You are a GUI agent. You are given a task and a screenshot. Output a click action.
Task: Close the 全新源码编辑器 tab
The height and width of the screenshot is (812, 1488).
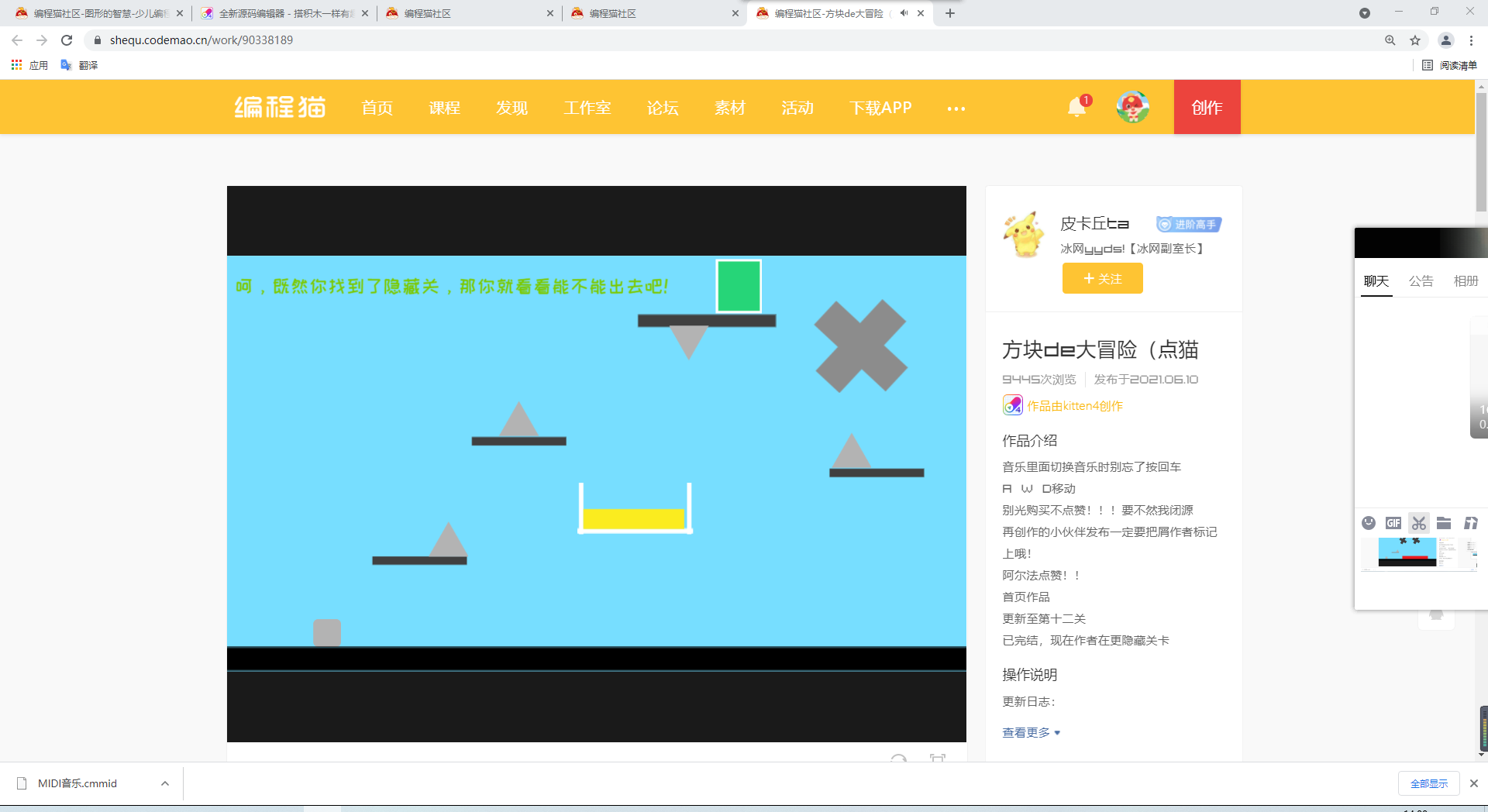pos(365,13)
